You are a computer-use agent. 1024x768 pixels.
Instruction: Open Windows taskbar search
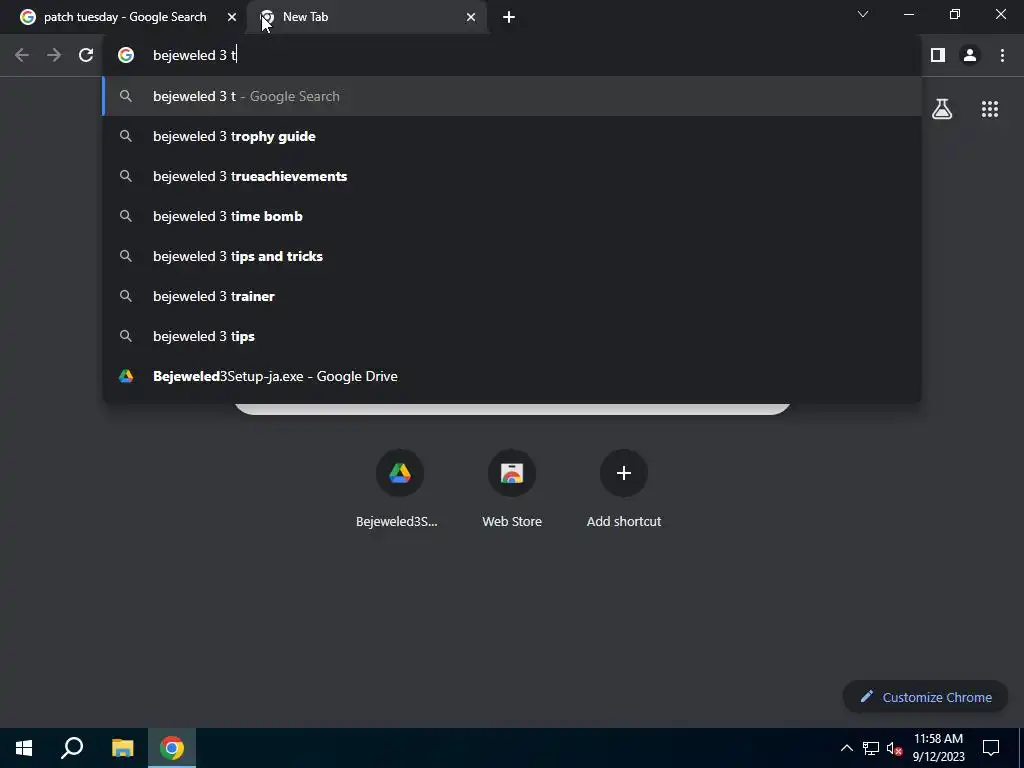pos(72,748)
